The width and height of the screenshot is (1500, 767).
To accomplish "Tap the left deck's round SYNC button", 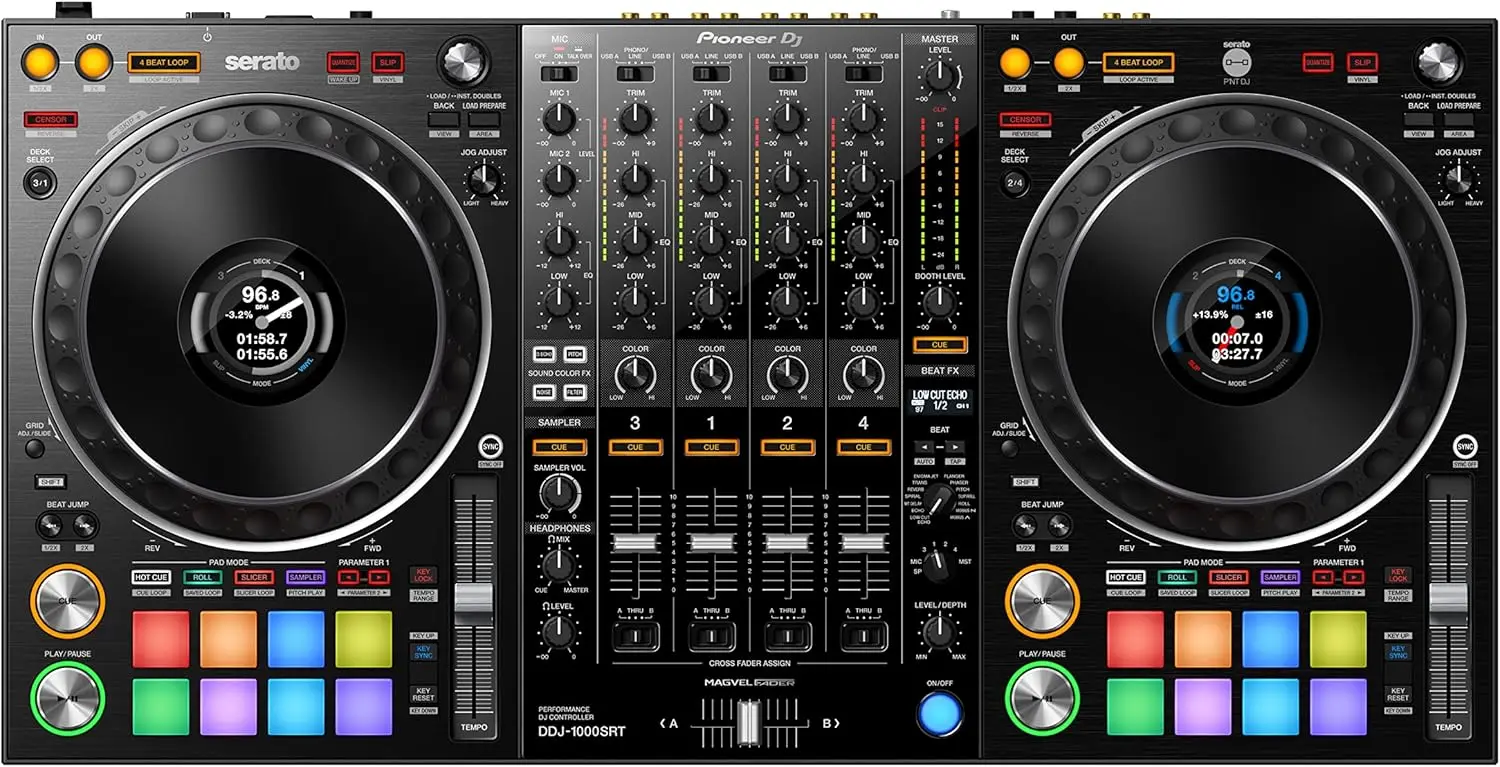I will pos(489,447).
